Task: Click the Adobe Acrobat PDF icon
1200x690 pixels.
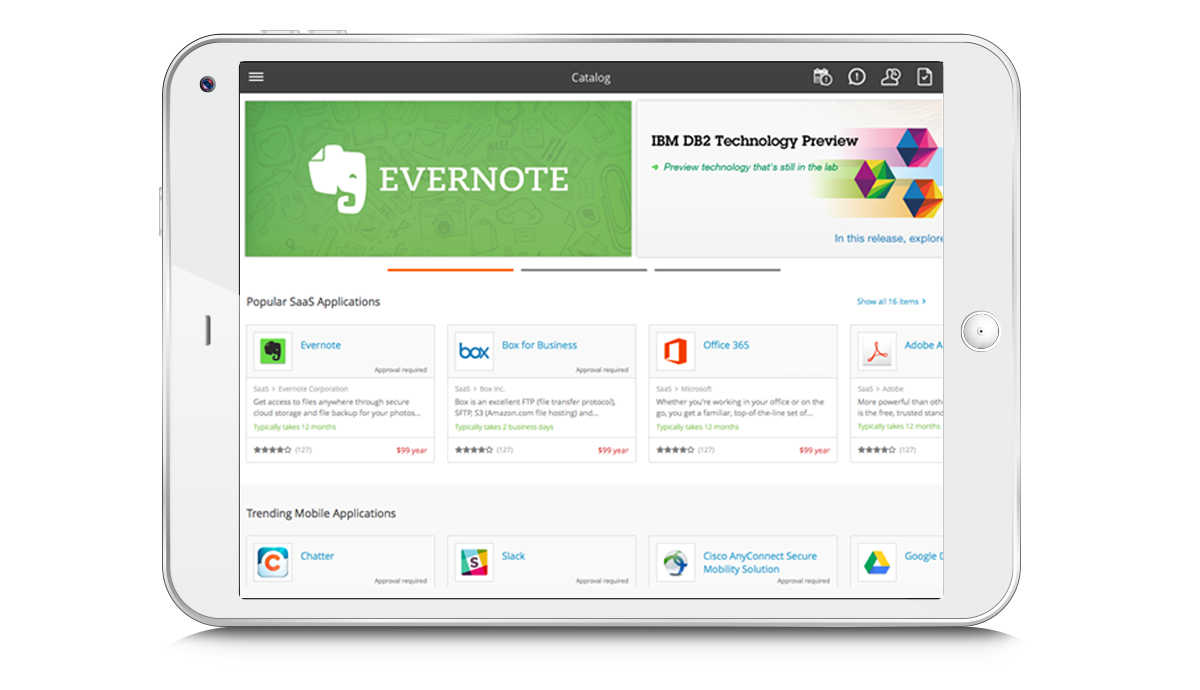Action: point(877,351)
